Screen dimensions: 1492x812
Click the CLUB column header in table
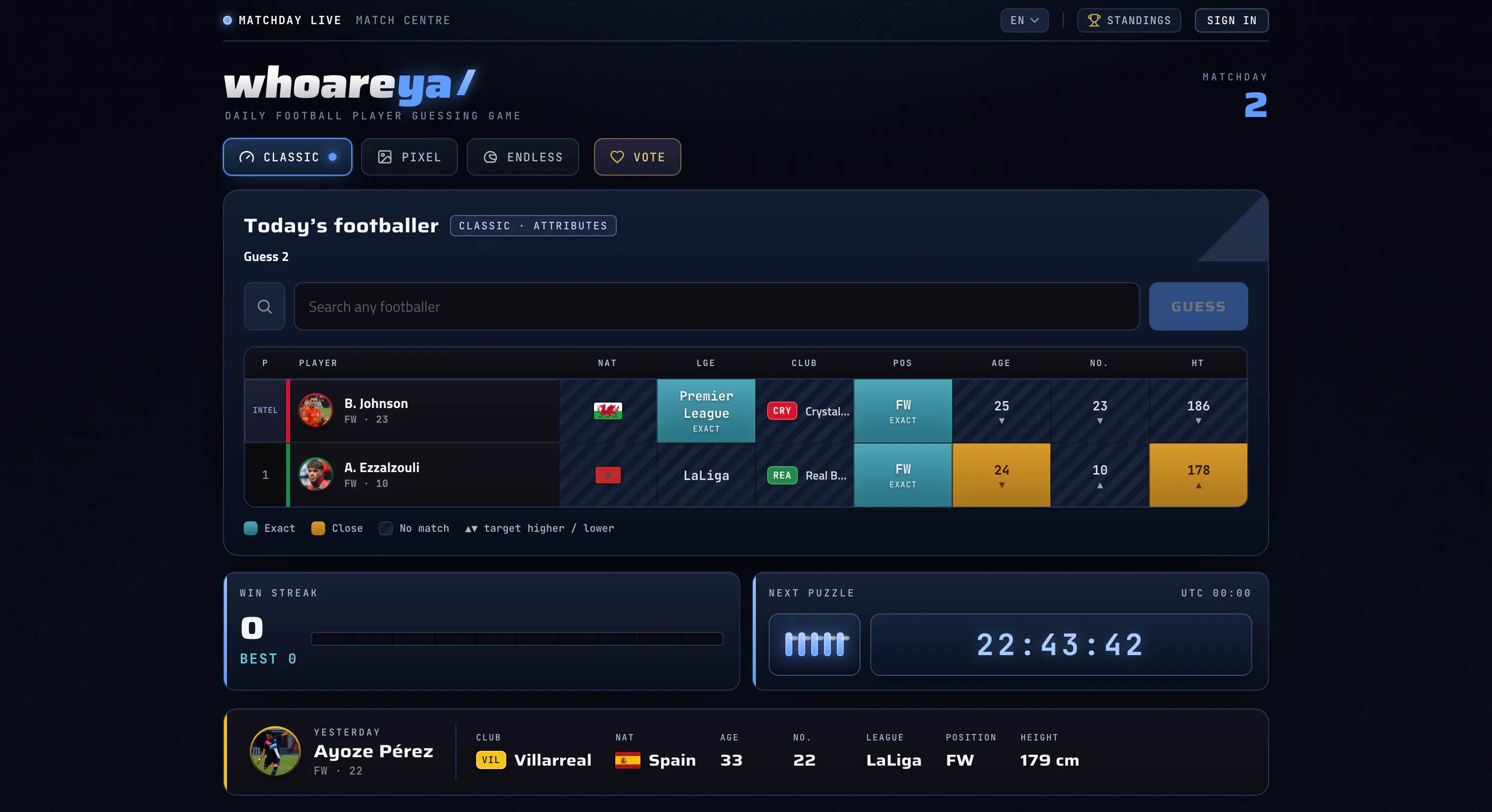pyautogui.click(x=805, y=363)
